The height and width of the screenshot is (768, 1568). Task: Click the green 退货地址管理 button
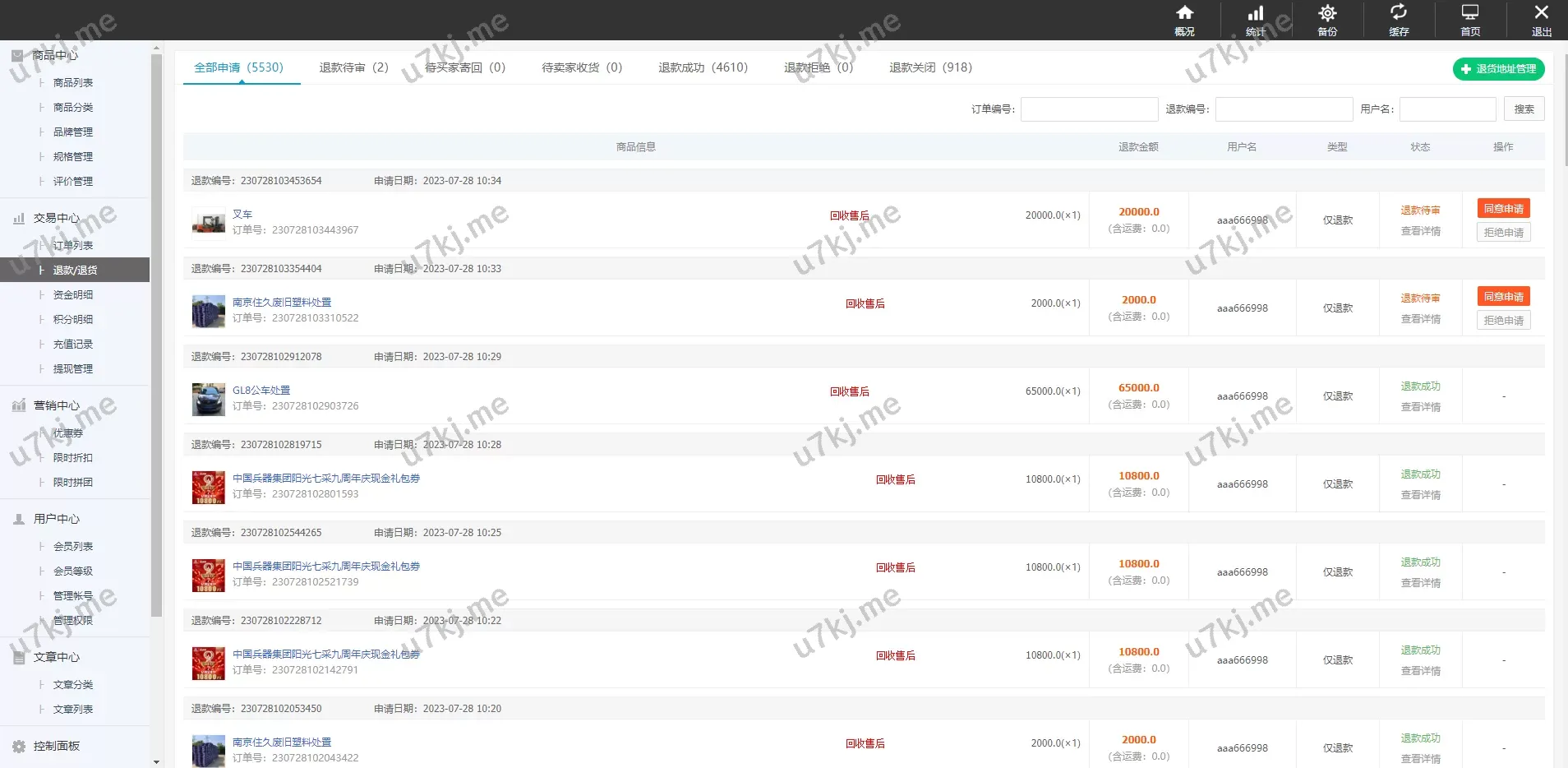(1498, 69)
